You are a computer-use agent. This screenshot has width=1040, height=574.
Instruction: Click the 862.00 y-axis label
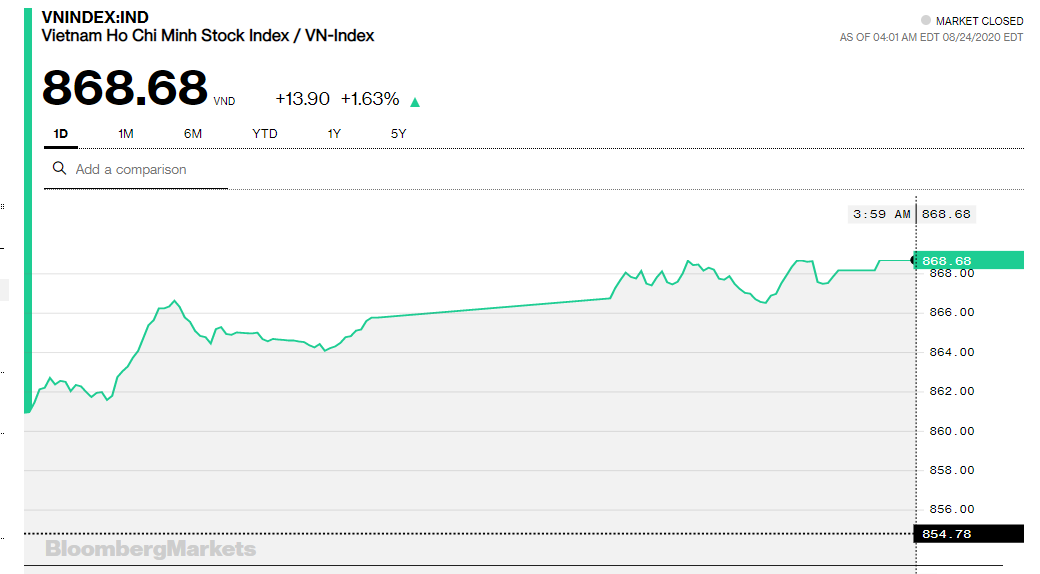click(x=952, y=392)
